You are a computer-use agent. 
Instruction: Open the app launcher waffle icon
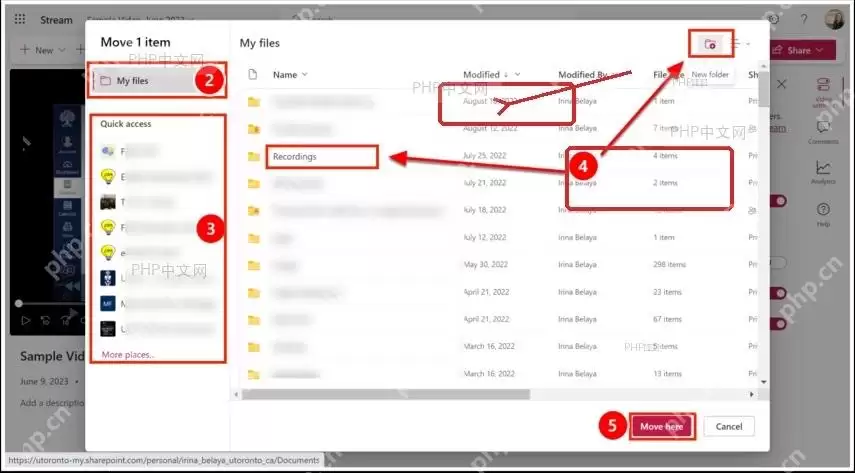point(20,19)
